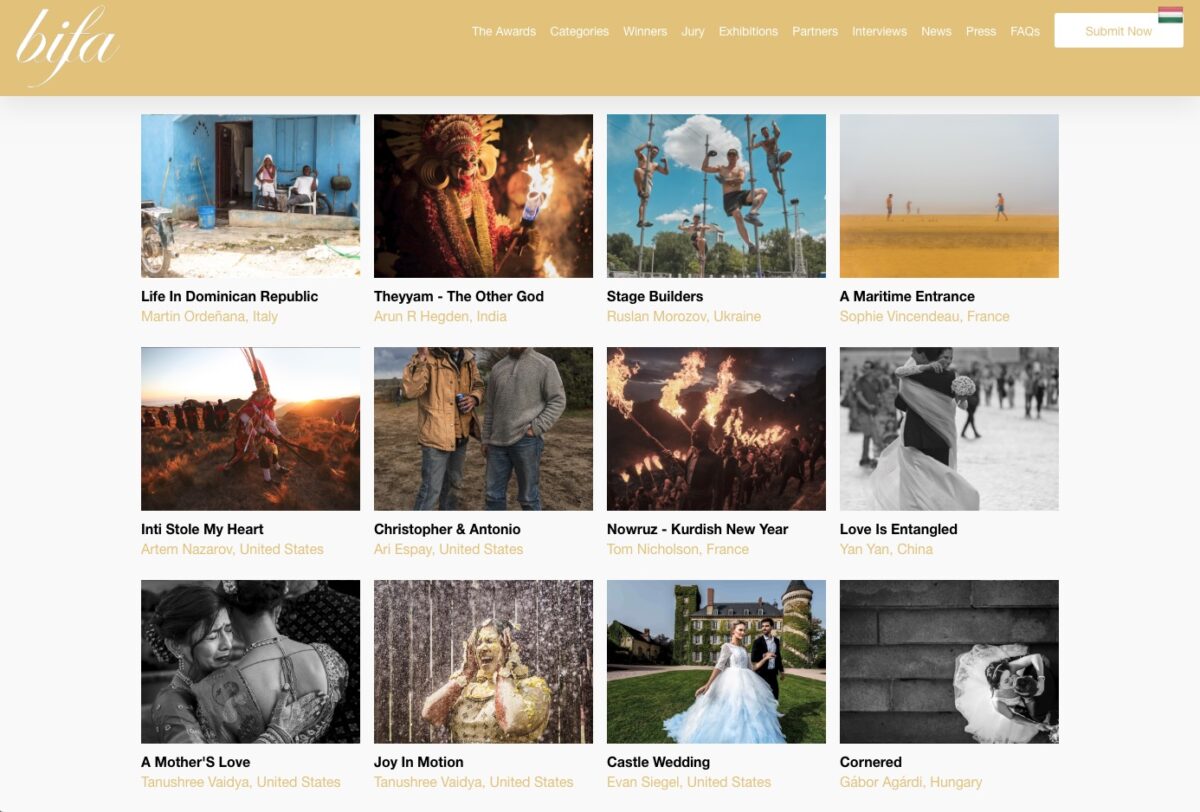
Task: Click the Cornered title
Action: pyautogui.click(x=871, y=762)
